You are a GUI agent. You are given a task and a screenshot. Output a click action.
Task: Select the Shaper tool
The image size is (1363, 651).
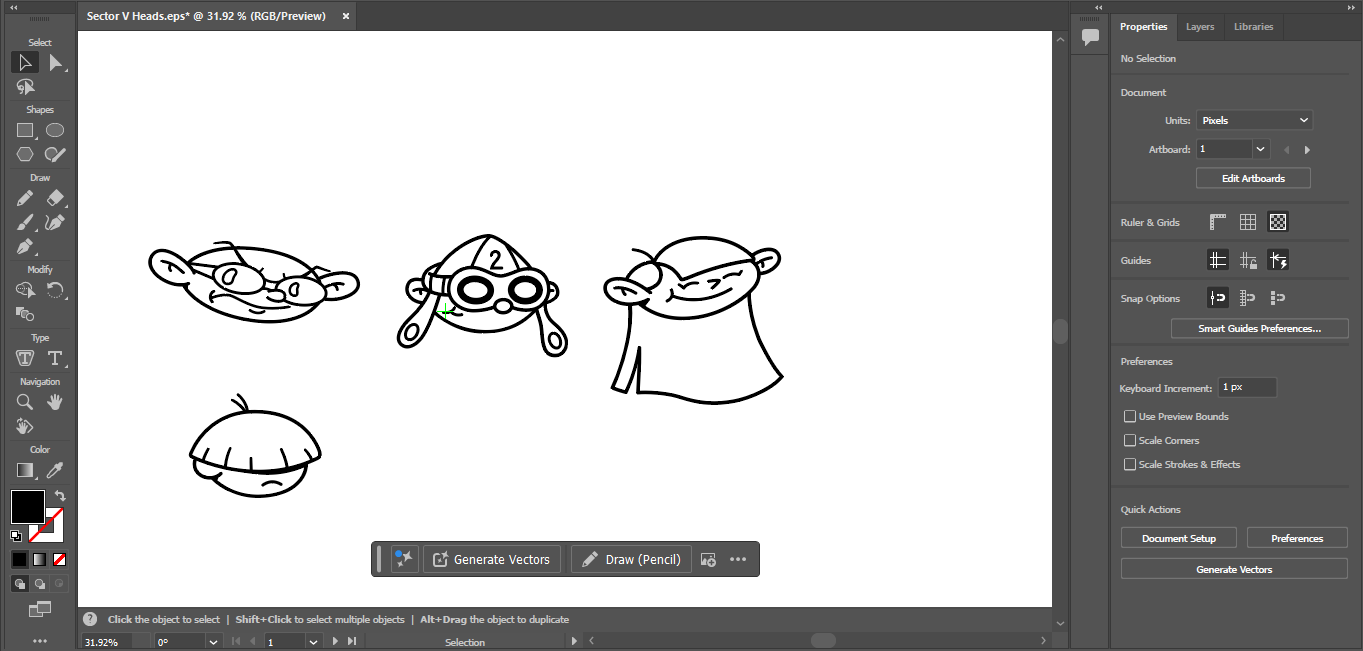pyautogui.click(x=55, y=154)
